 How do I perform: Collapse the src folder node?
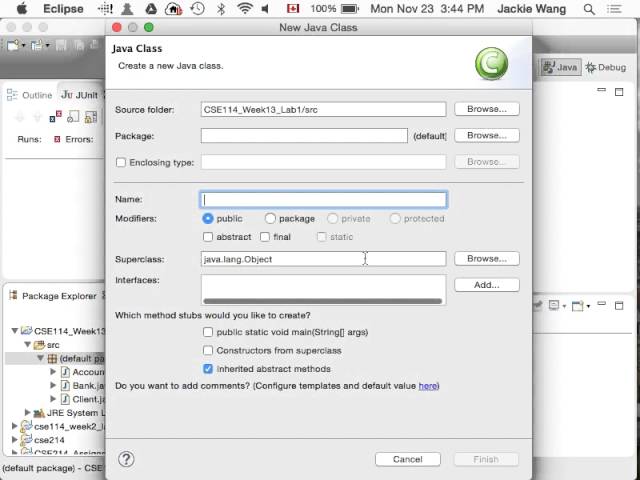click(28, 344)
